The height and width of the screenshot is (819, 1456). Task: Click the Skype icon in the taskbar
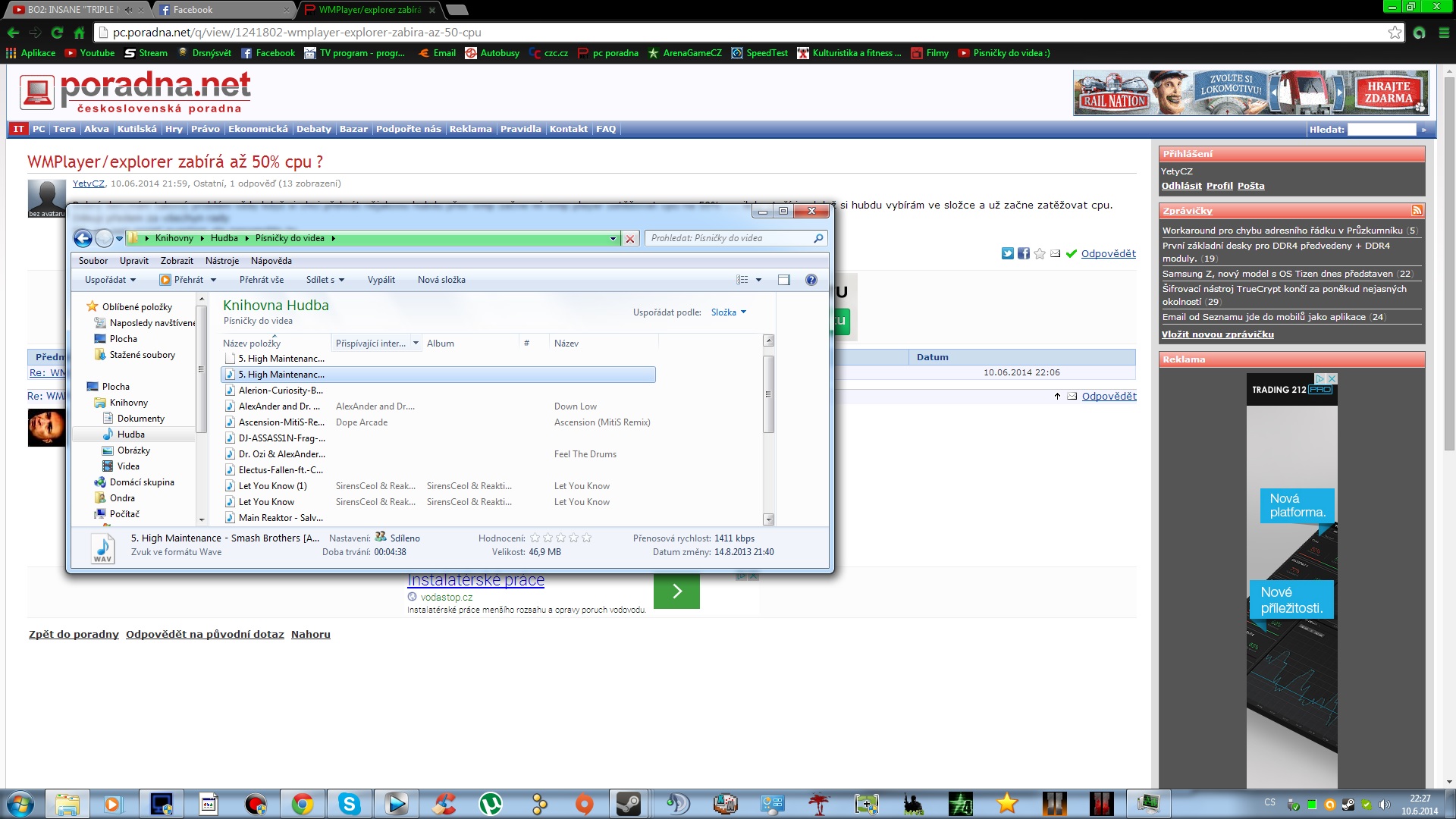349,803
